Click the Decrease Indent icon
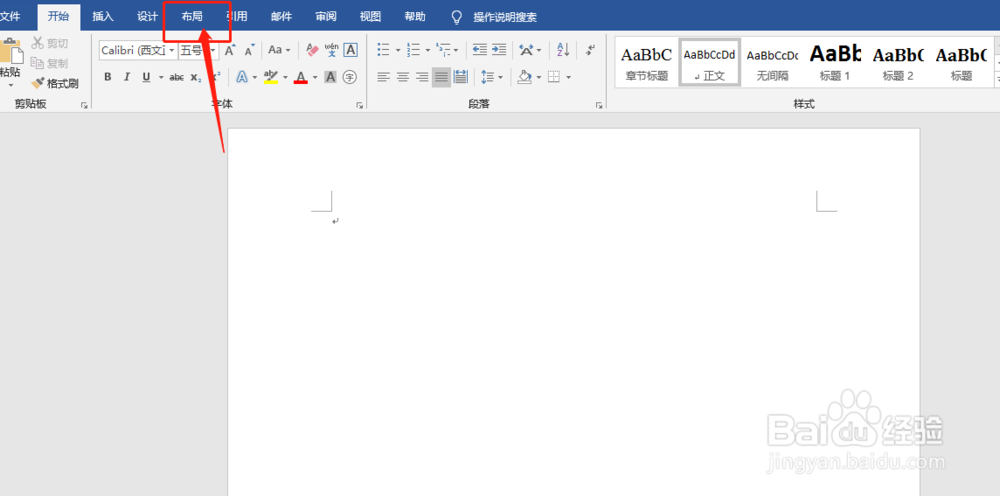Screen dimensions: 1000x496 point(480,50)
